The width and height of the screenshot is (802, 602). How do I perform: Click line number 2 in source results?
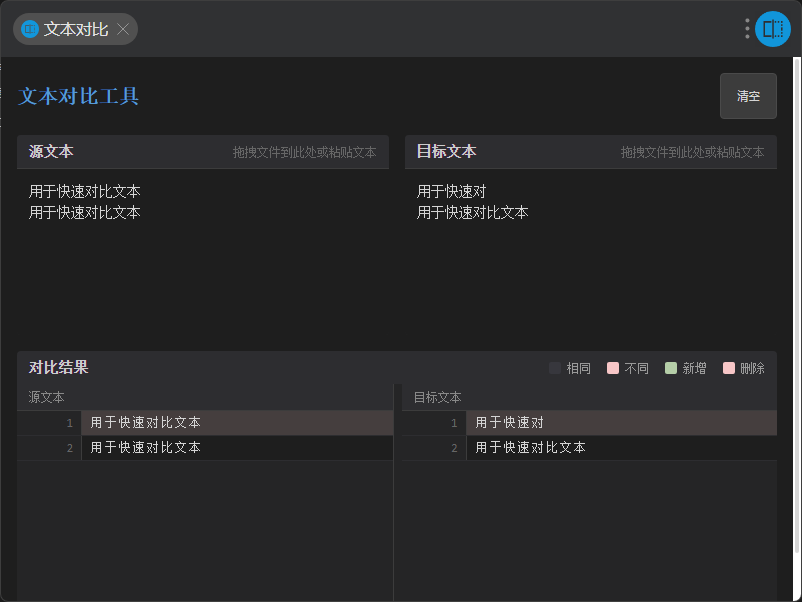(x=70, y=448)
